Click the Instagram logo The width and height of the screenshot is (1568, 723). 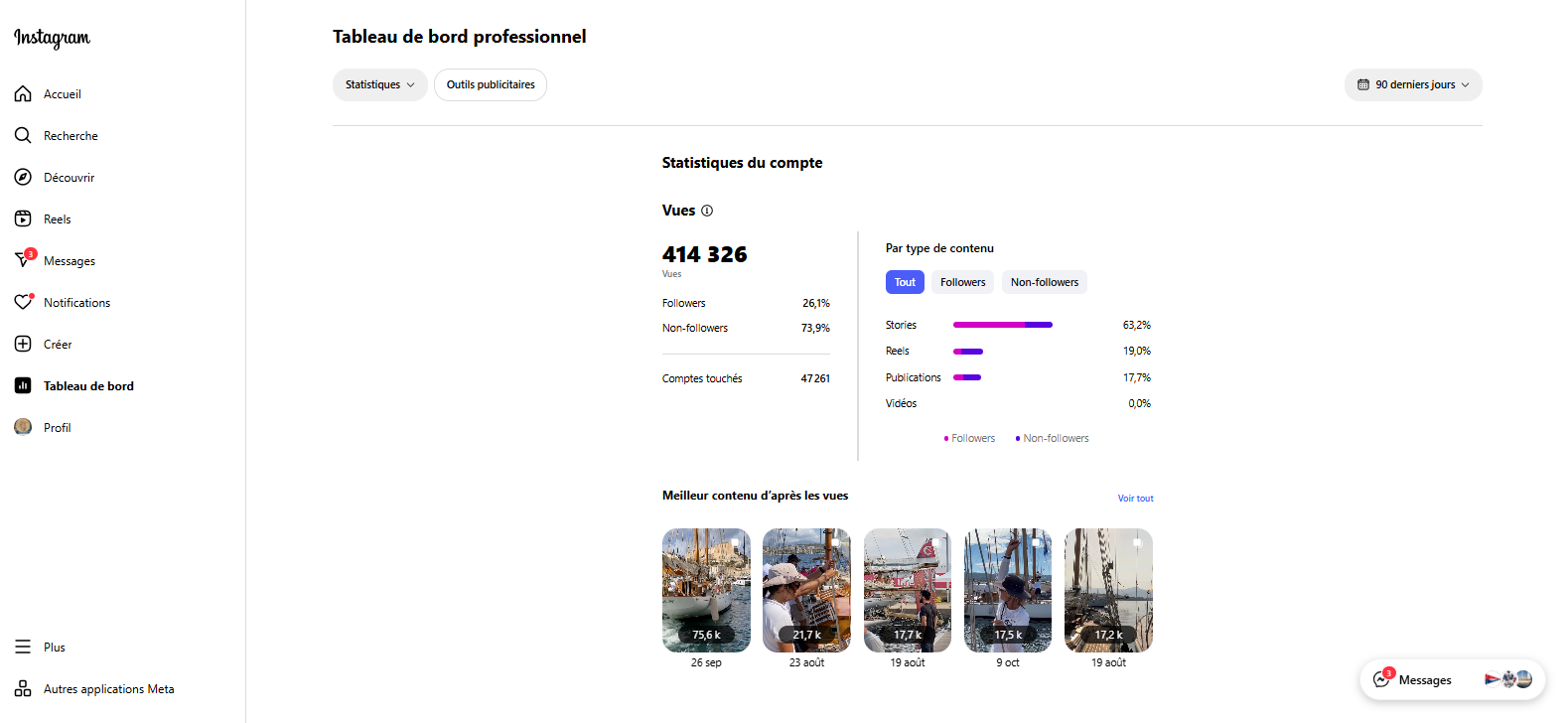(x=52, y=38)
